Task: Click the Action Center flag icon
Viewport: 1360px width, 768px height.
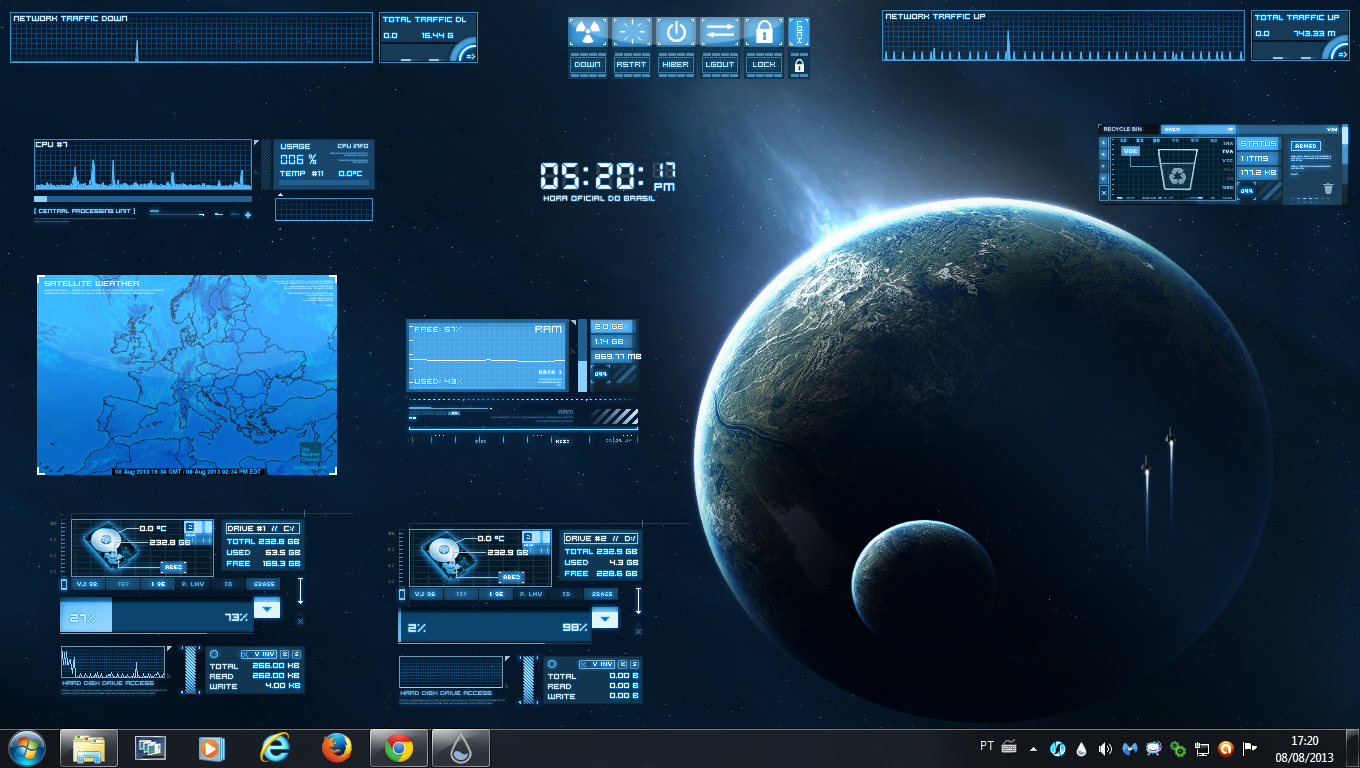Action: 1250,748
